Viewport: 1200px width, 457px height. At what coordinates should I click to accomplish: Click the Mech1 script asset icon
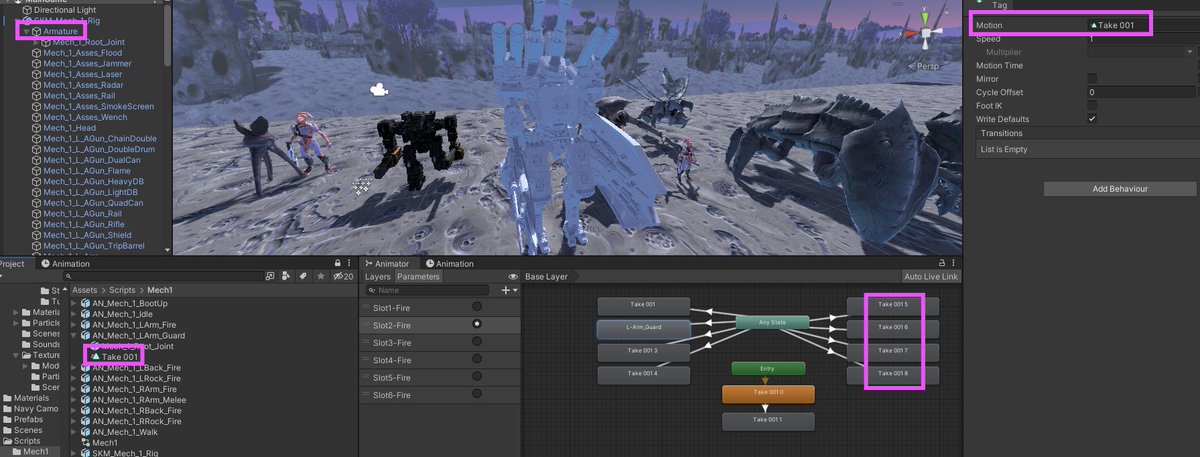pos(86,442)
